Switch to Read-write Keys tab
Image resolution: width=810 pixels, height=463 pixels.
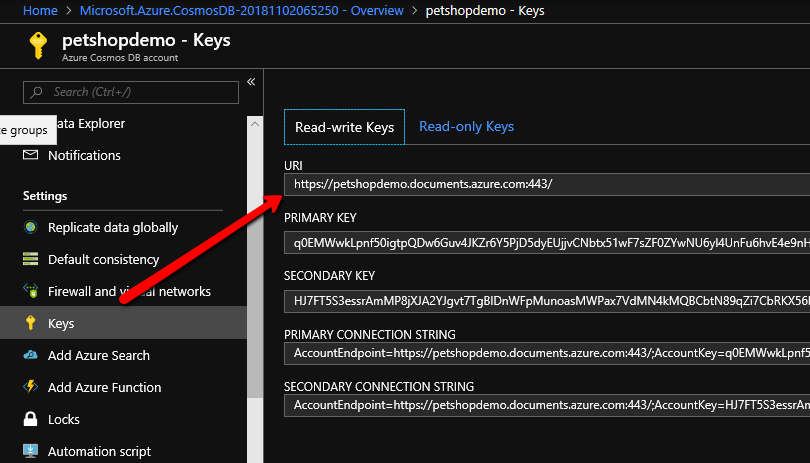coord(345,127)
